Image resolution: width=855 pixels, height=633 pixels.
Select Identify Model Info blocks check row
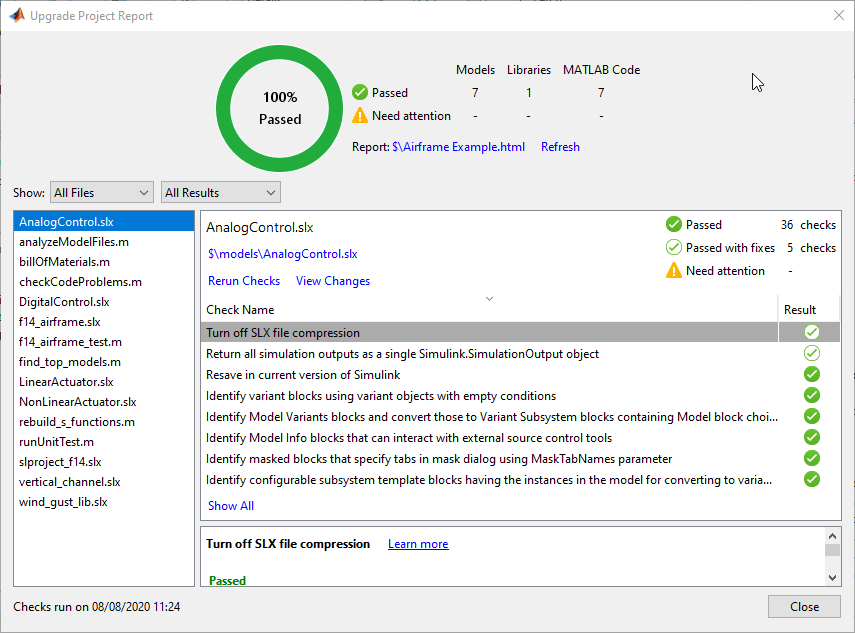pos(489,438)
